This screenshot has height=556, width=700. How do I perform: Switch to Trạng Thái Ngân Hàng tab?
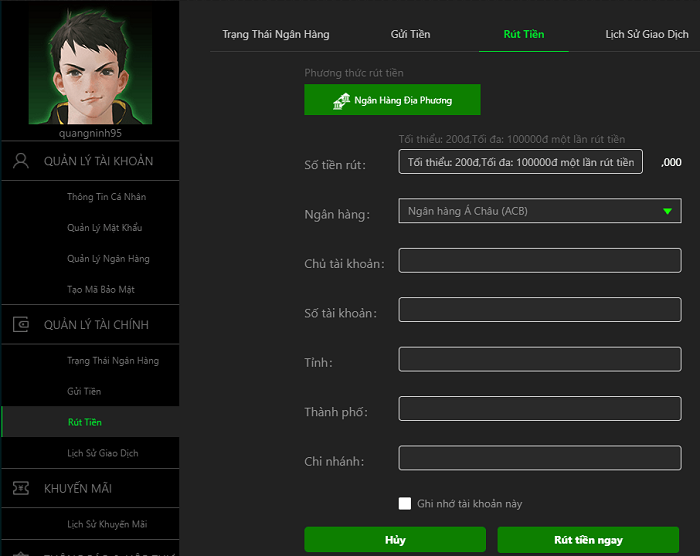(x=275, y=34)
